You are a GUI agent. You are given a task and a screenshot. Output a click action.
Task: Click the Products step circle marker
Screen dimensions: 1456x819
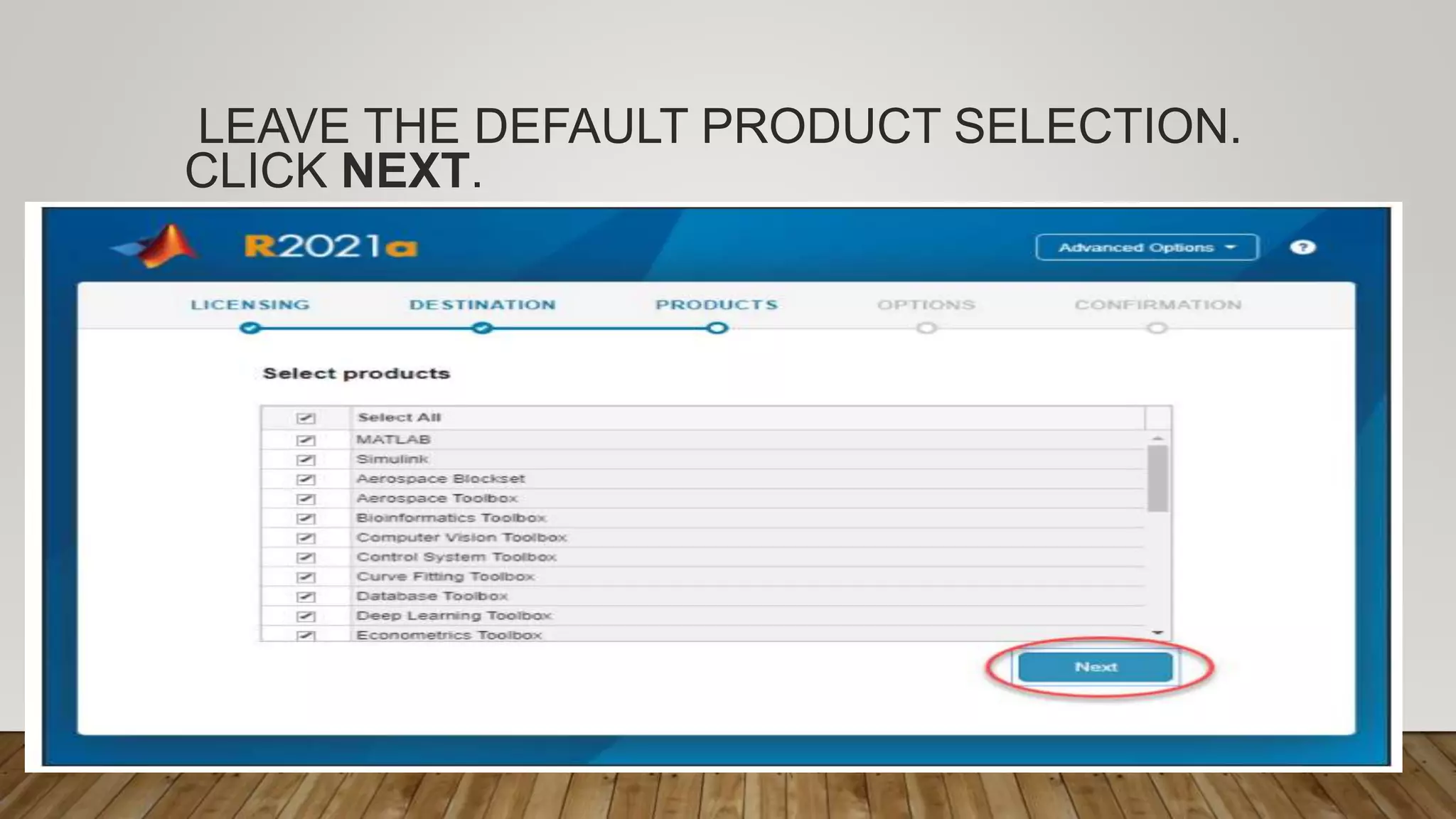click(717, 328)
